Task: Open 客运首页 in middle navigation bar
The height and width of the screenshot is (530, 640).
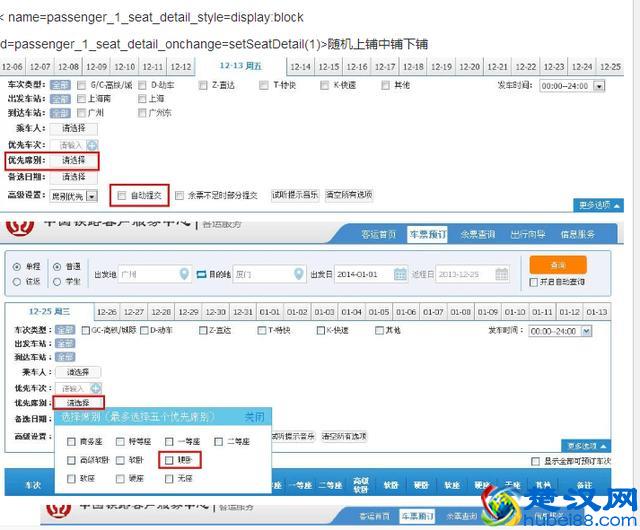Action: [x=378, y=234]
